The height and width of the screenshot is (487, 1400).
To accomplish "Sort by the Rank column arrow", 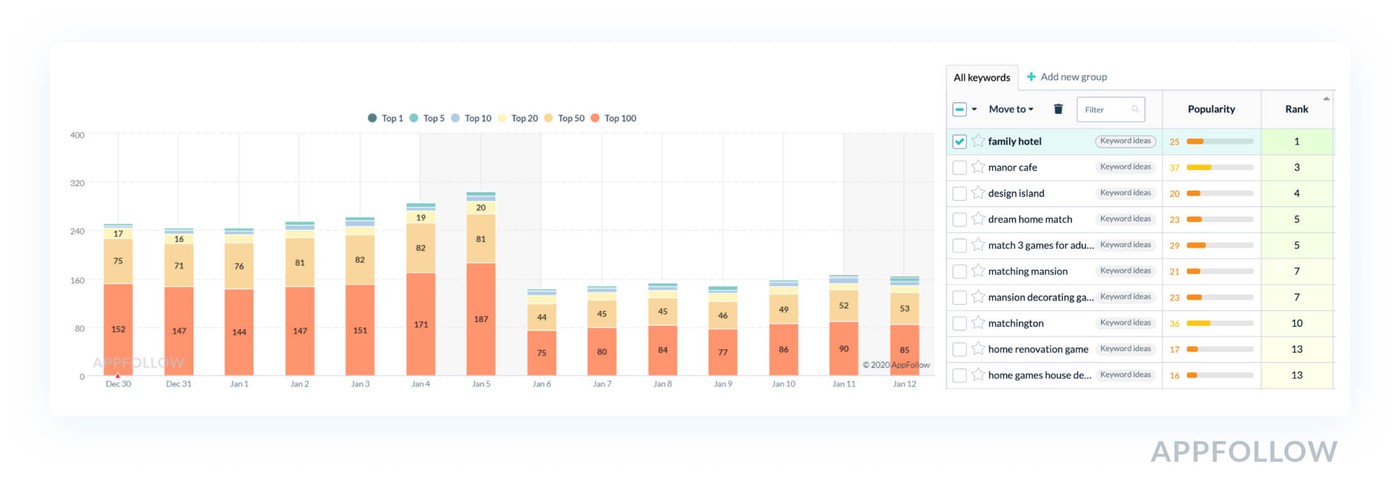I will click(1326, 99).
